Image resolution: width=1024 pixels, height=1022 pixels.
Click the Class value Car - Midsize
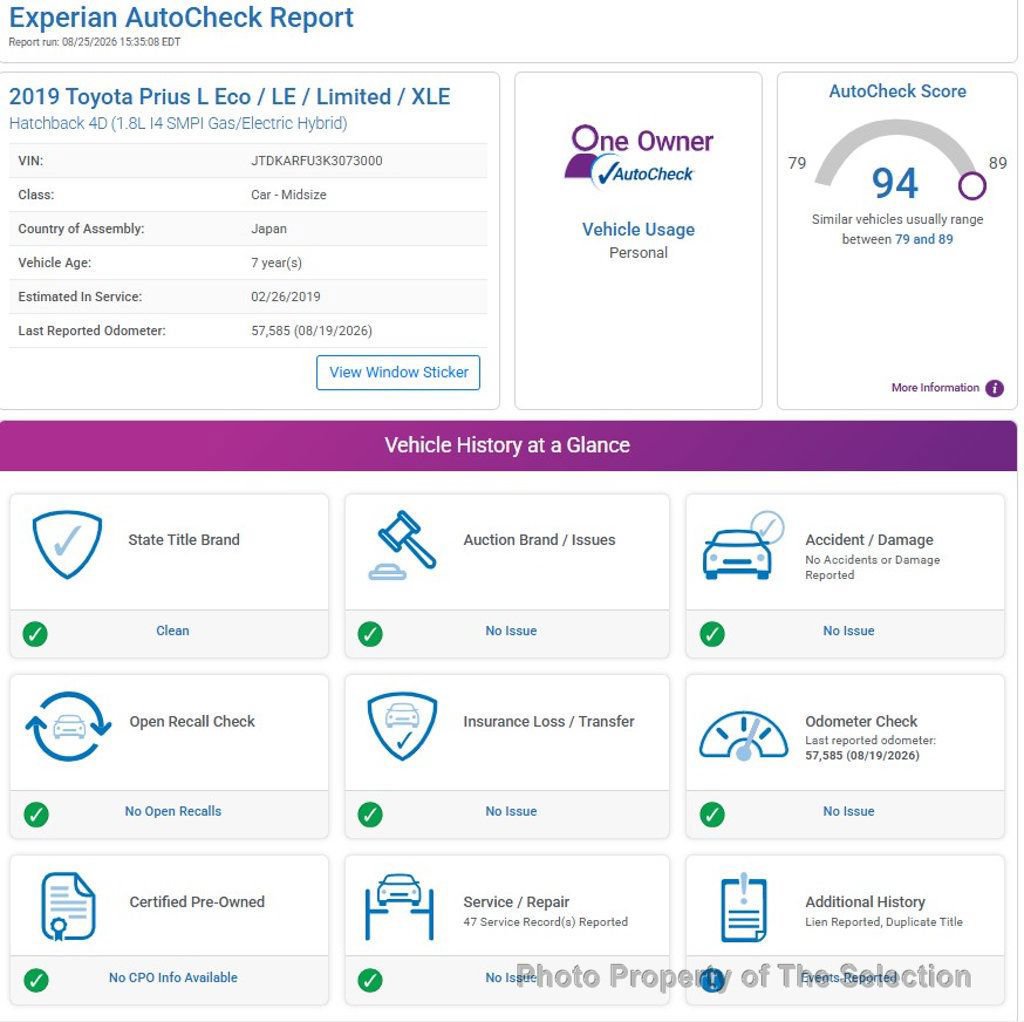(289, 195)
